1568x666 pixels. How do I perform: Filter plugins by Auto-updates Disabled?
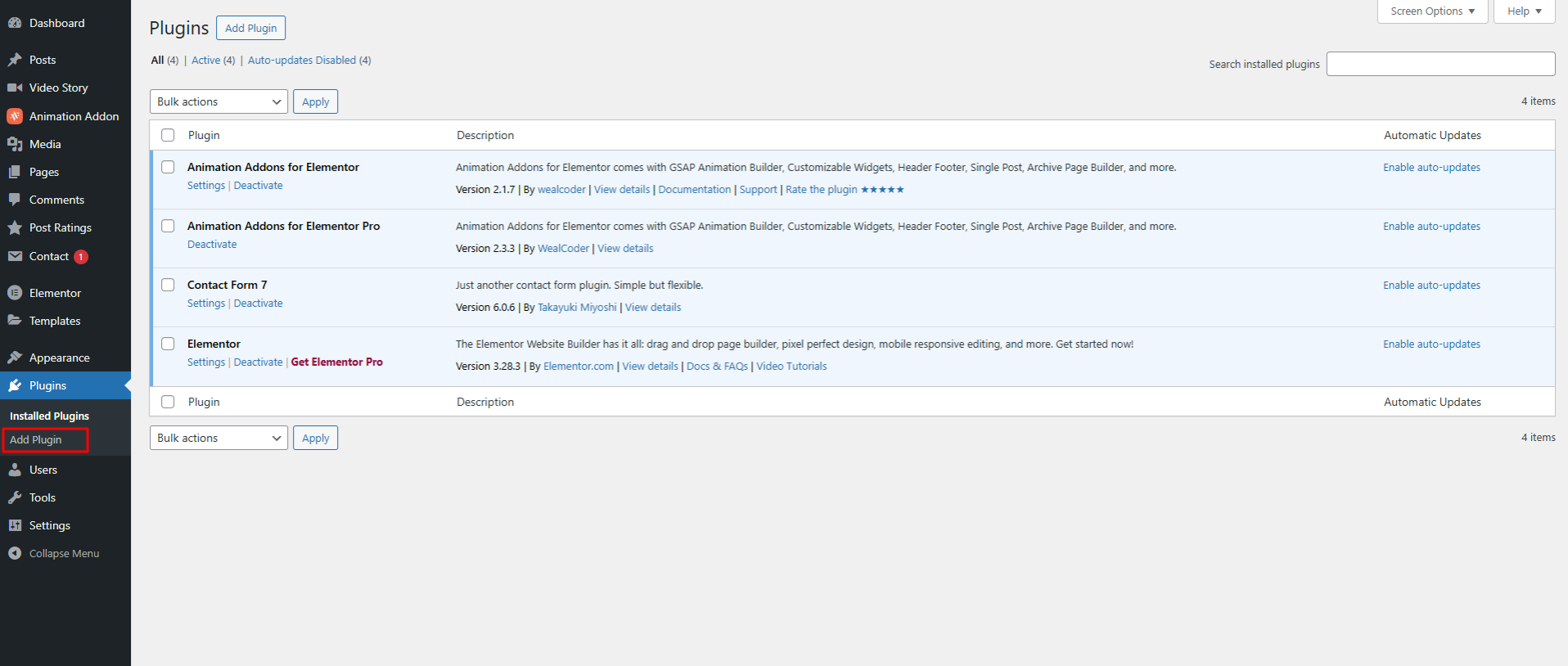coord(302,61)
